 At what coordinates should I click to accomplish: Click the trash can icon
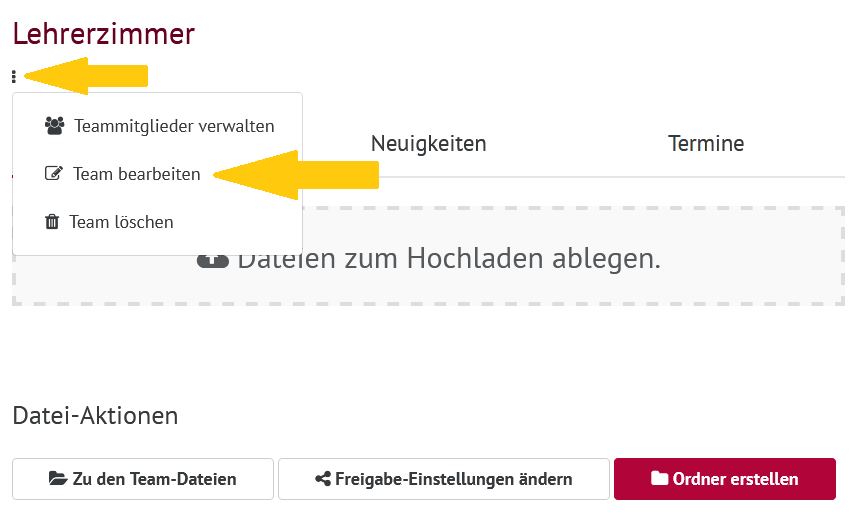tap(52, 221)
